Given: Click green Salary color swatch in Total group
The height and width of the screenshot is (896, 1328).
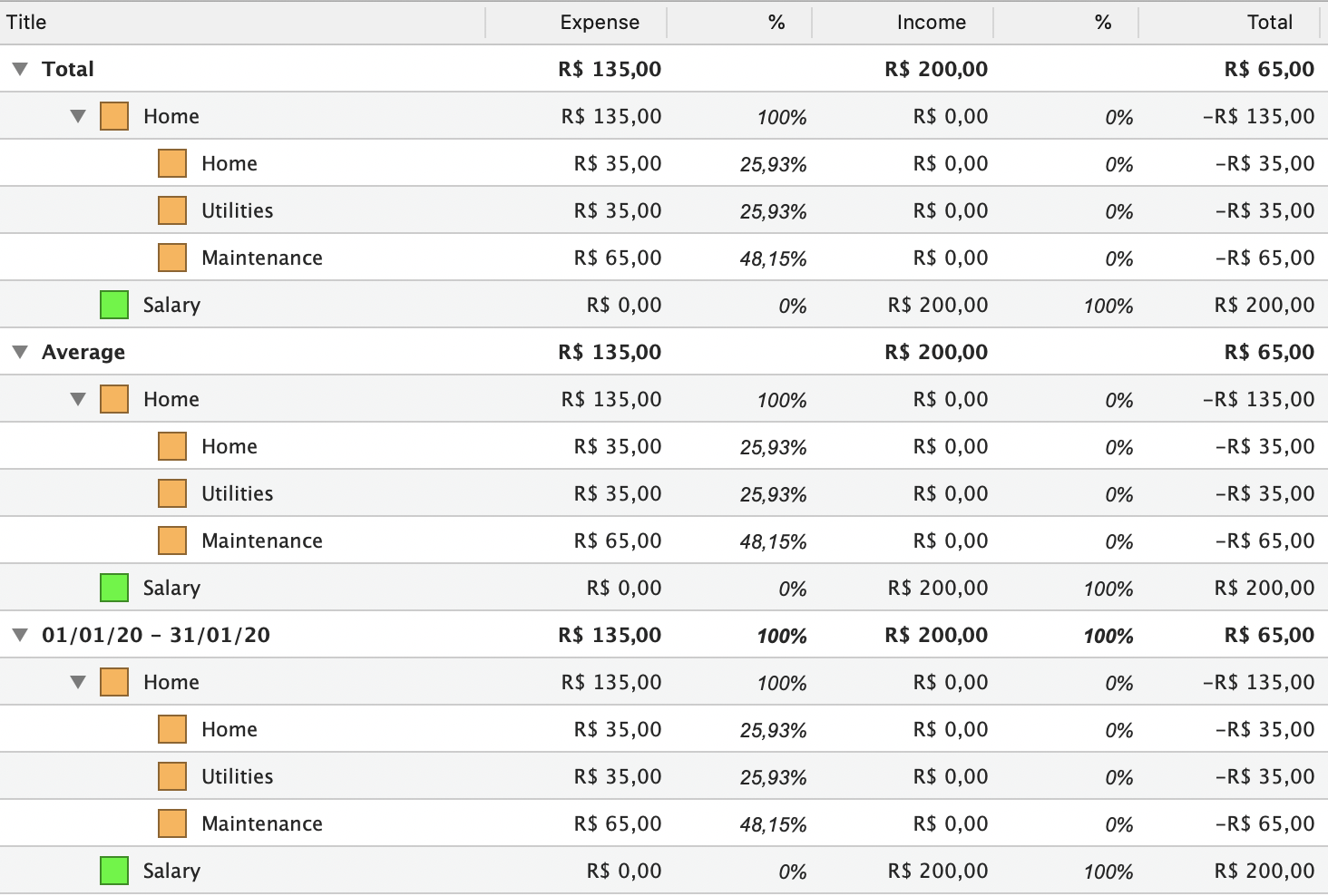Looking at the screenshot, I should (114, 305).
